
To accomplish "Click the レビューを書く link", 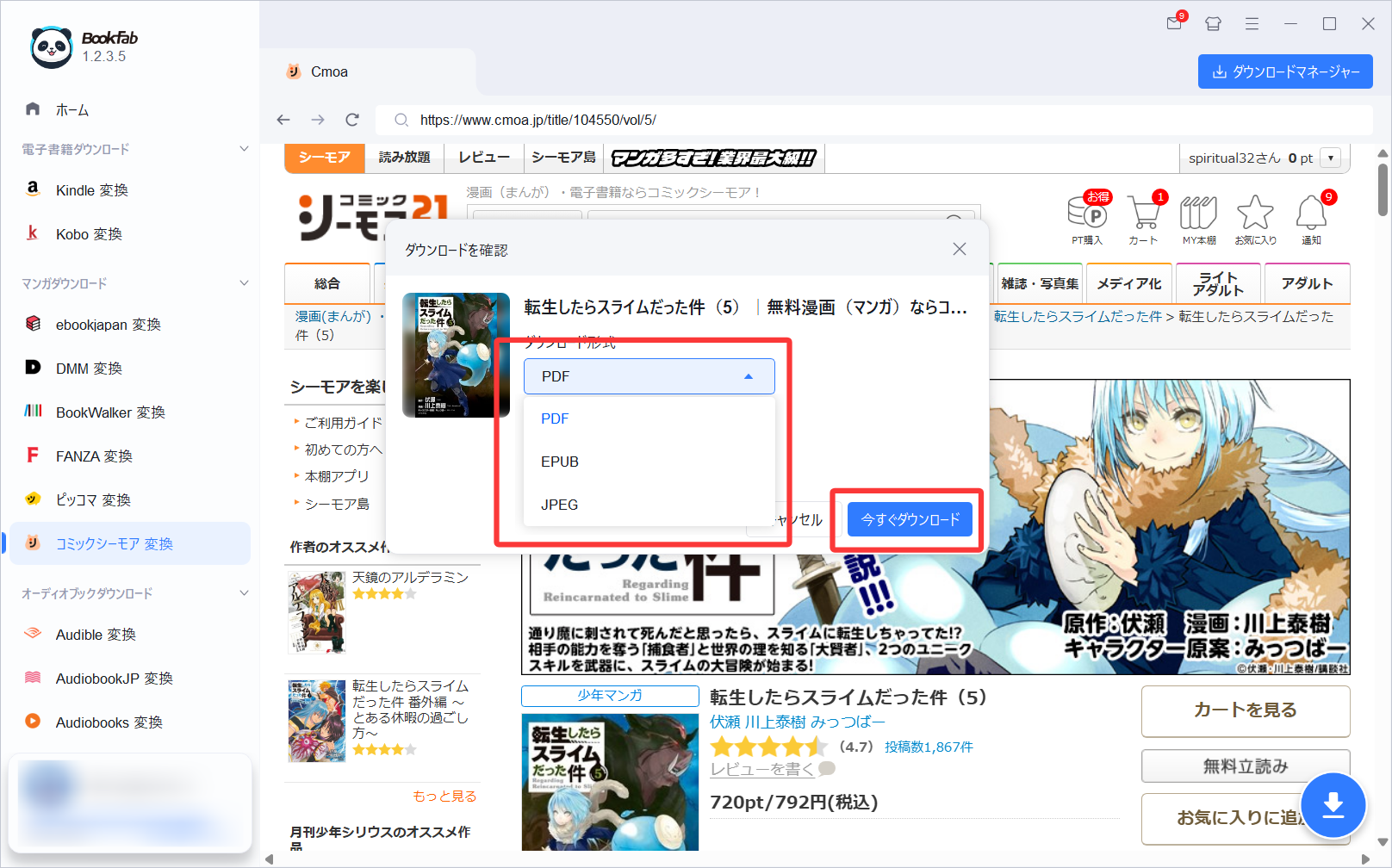I will coord(762,769).
